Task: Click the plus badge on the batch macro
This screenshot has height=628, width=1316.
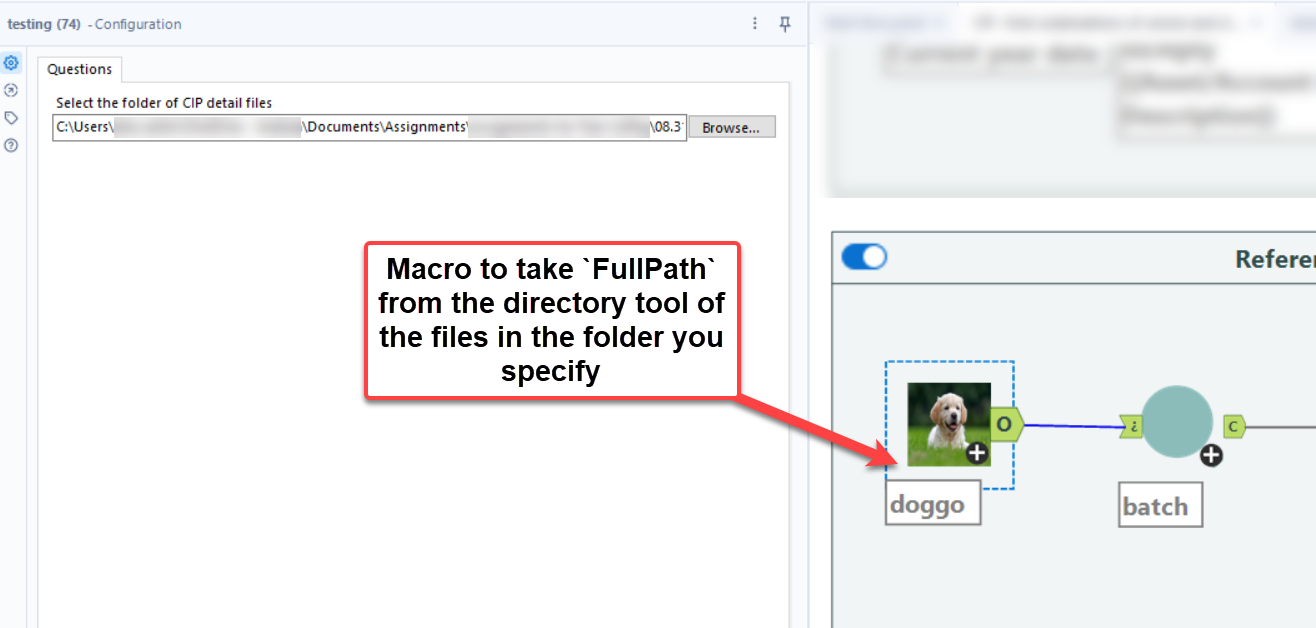Action: pos(1211,456)
